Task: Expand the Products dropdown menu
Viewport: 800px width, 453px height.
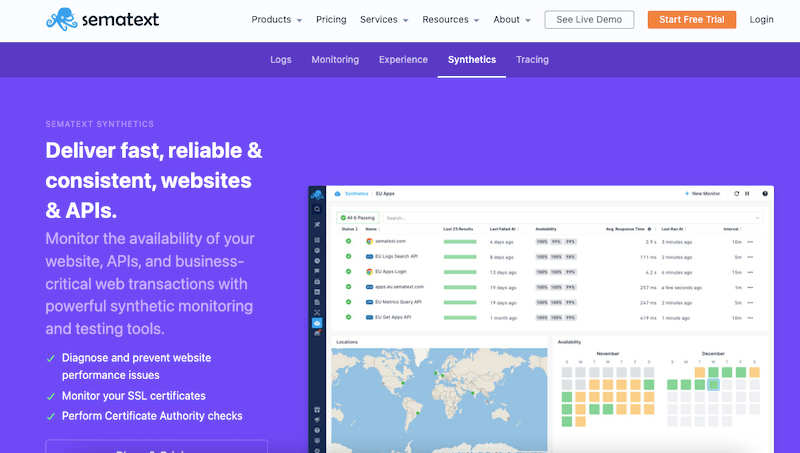Action: [x=277, y=19]
